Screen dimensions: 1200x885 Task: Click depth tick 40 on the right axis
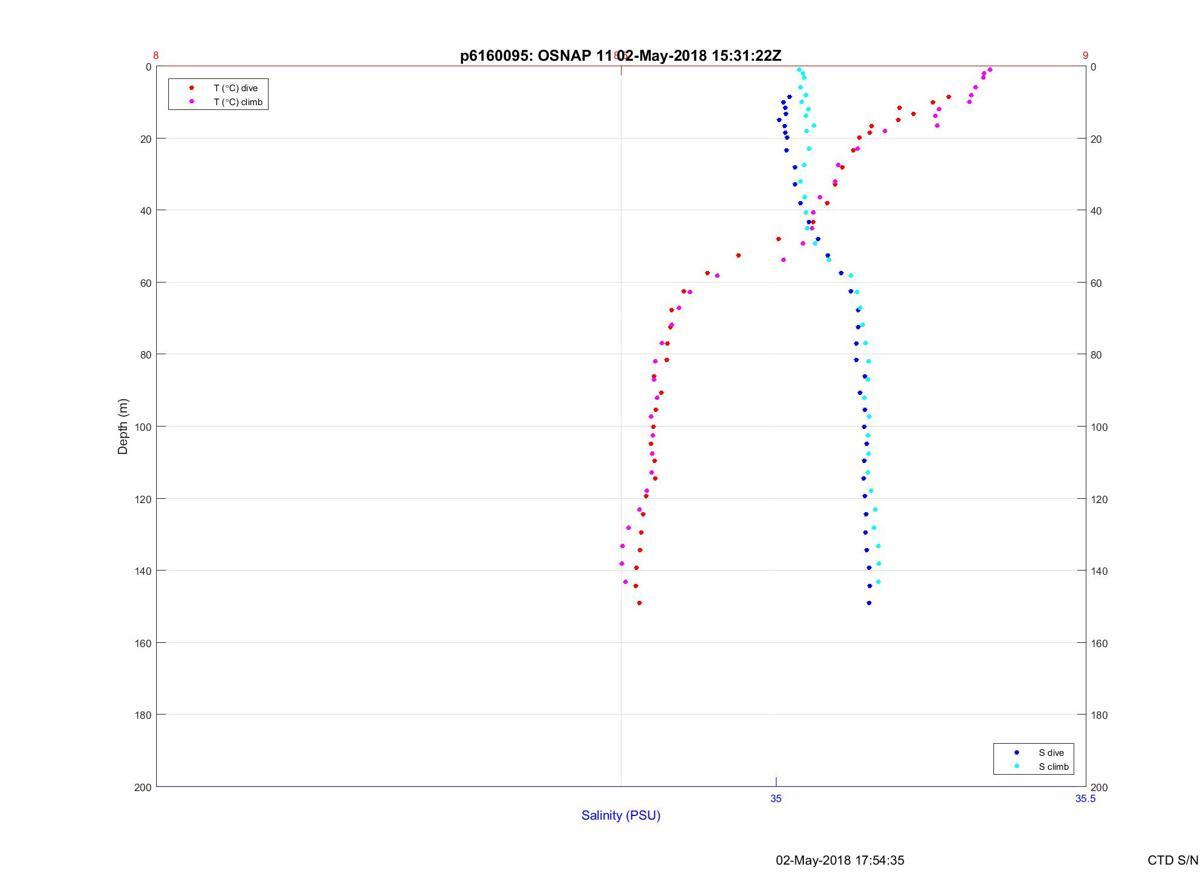(1096, 211)
